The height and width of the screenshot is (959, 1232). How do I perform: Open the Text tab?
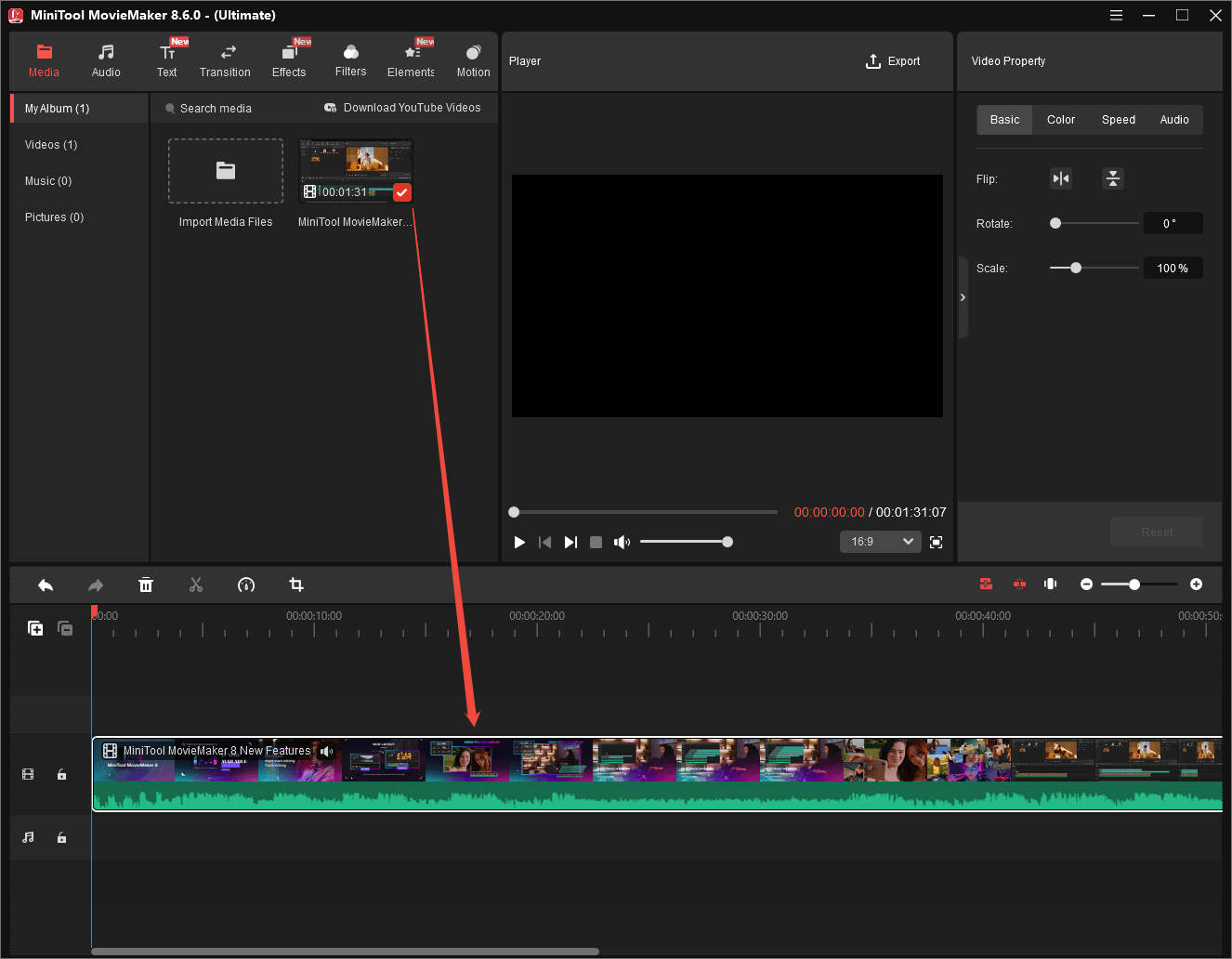coord(167,61)
